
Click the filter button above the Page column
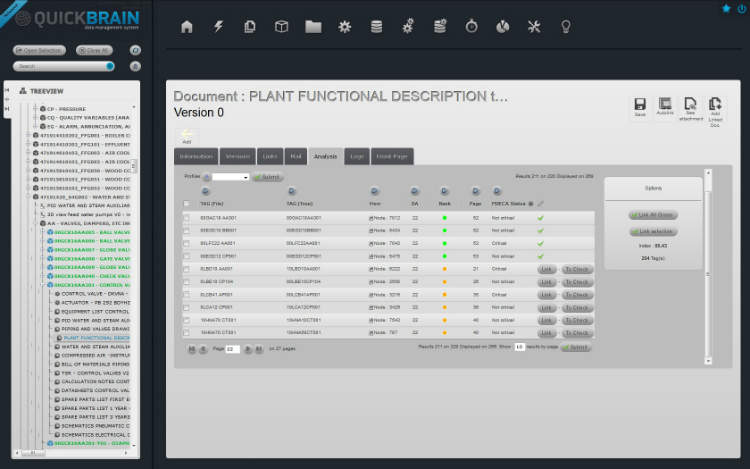pyautogui.click(x=475, y=191)
